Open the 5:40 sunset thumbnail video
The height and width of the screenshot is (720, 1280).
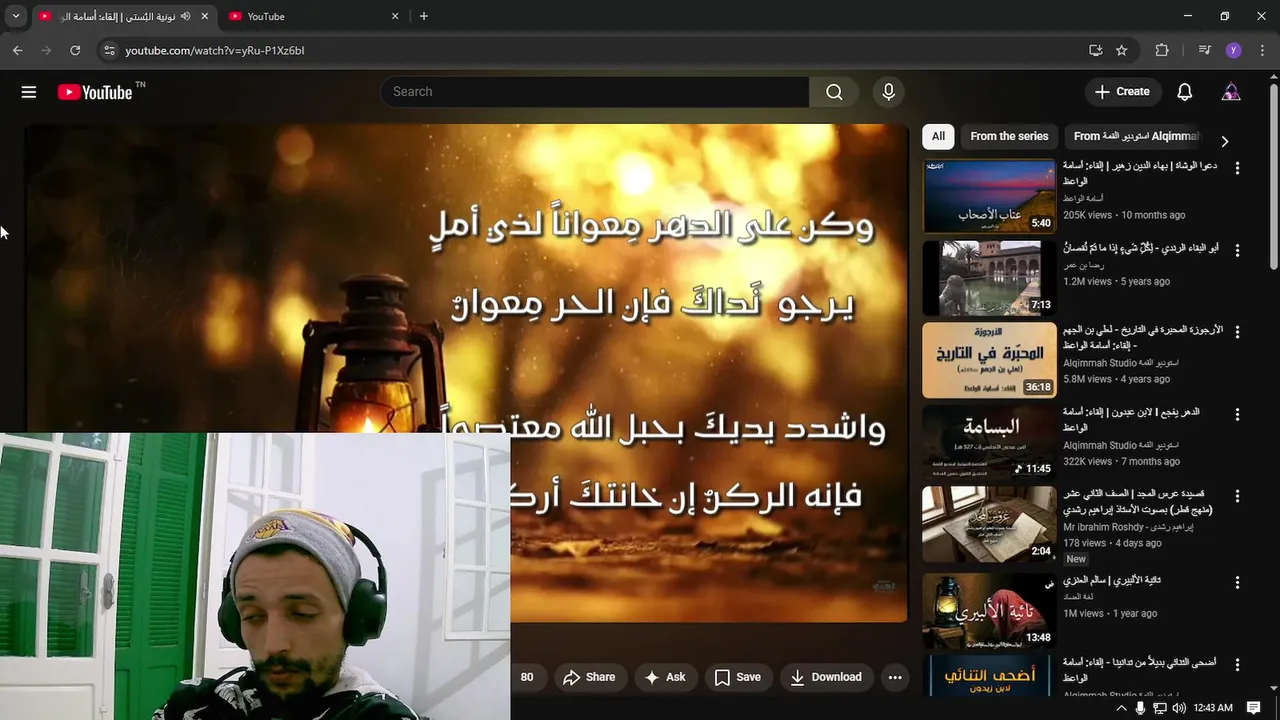pos(989,196)
